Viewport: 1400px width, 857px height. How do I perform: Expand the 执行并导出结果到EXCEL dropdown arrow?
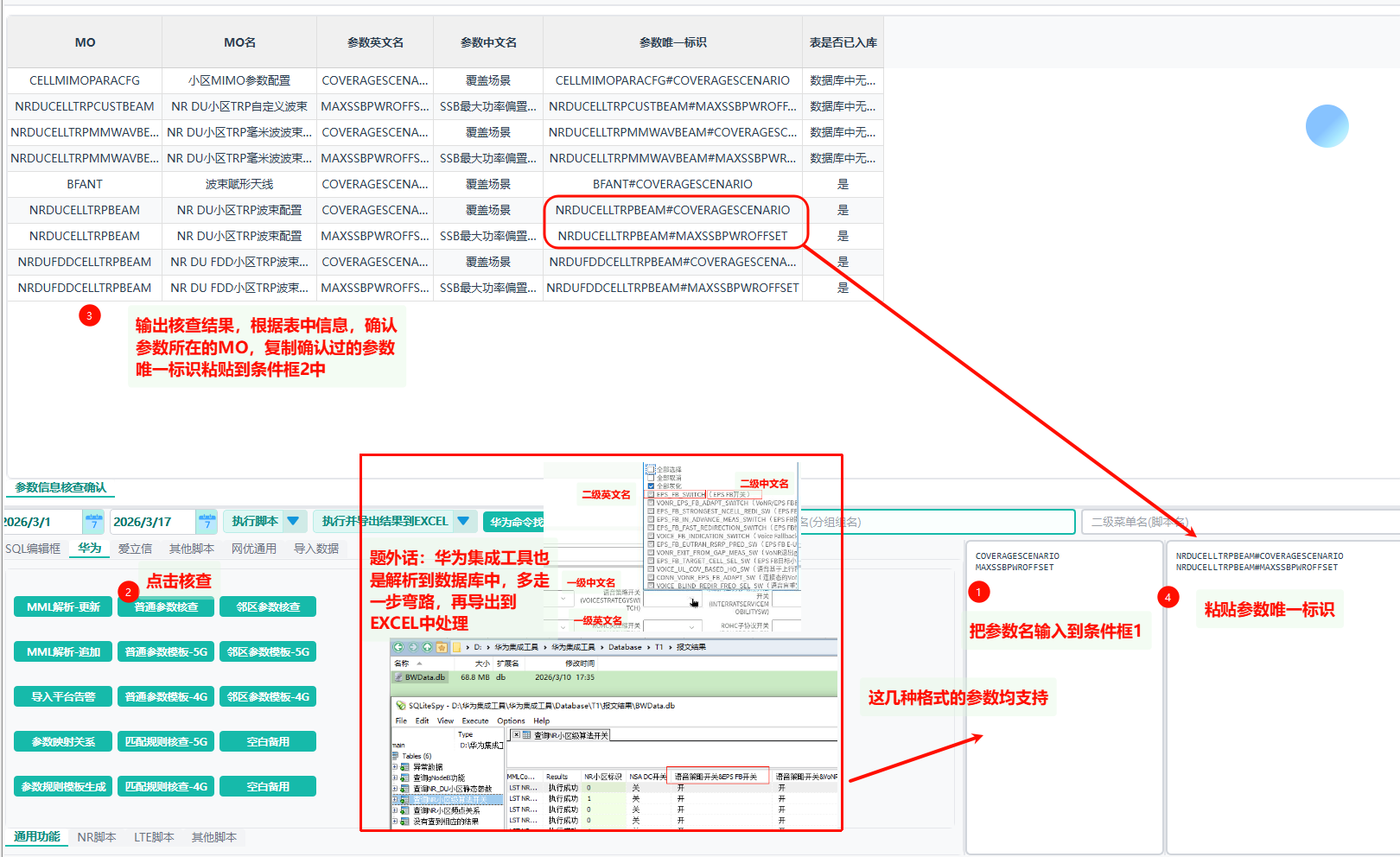coord(463,521)
